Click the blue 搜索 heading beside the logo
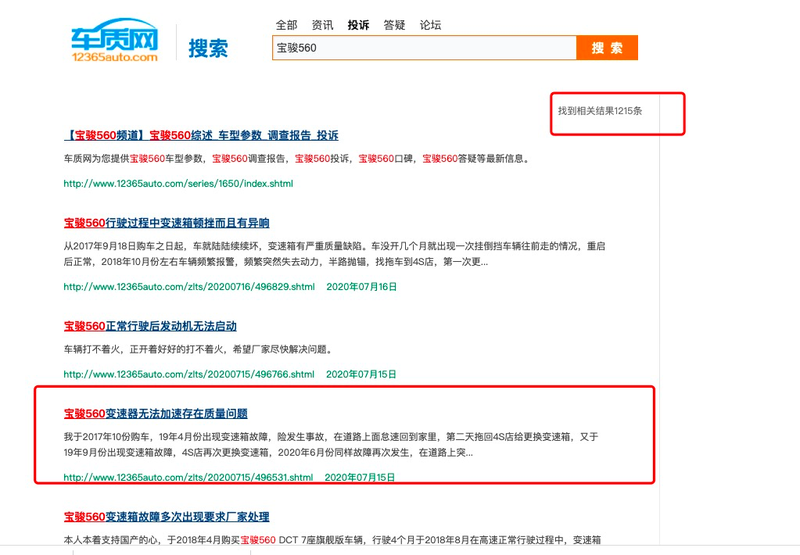The height and width of the screenshot is (555, 800). pos(208,48)
